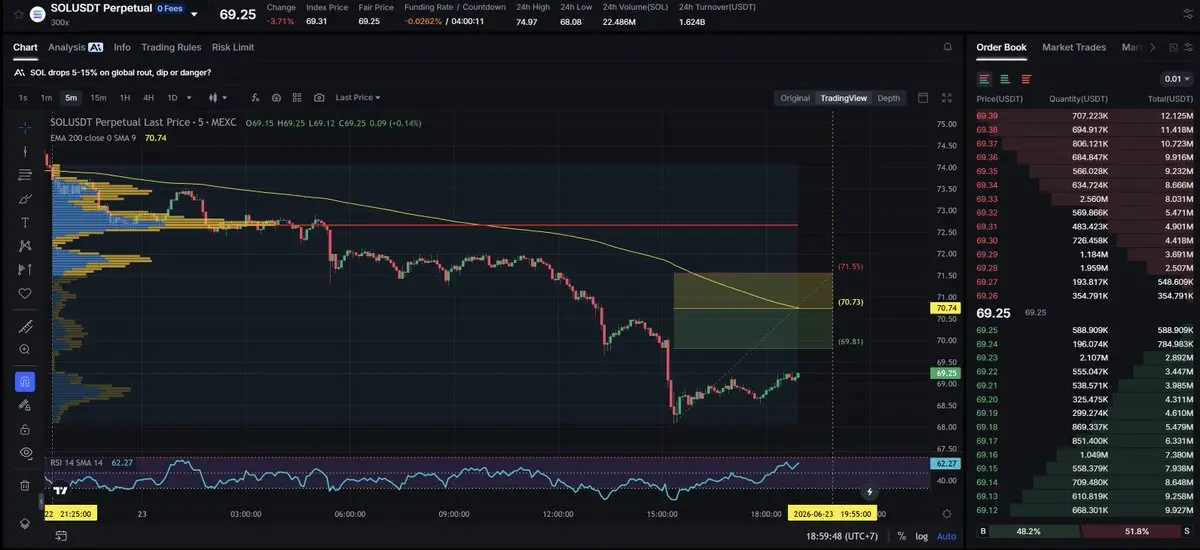
Task: Expand the SOLUSDT Perpetual pair selector
Action: pyautogui.click(x=194, y=15)
